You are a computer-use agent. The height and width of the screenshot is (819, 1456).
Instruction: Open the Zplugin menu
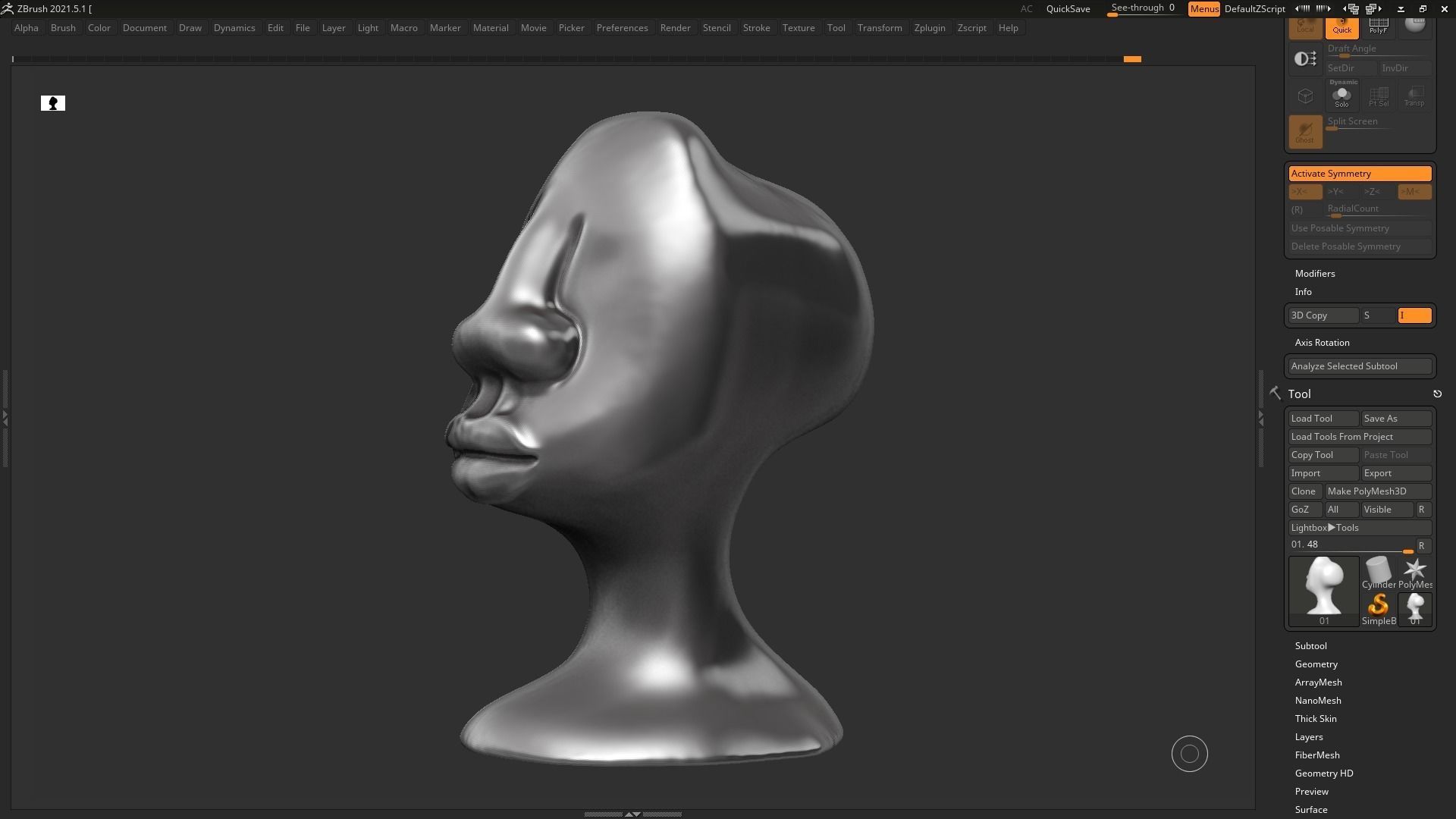[930, 28]
